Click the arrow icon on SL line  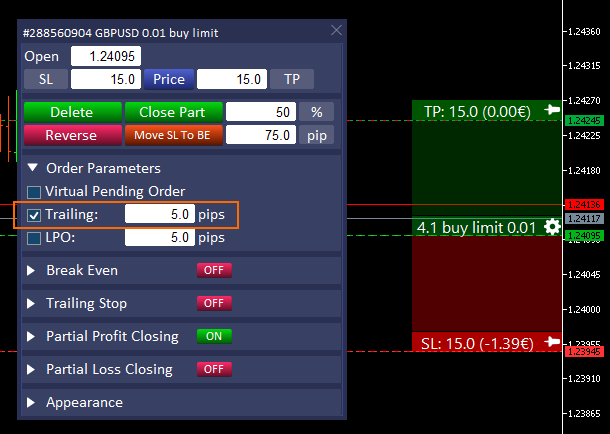coord(552,342)
